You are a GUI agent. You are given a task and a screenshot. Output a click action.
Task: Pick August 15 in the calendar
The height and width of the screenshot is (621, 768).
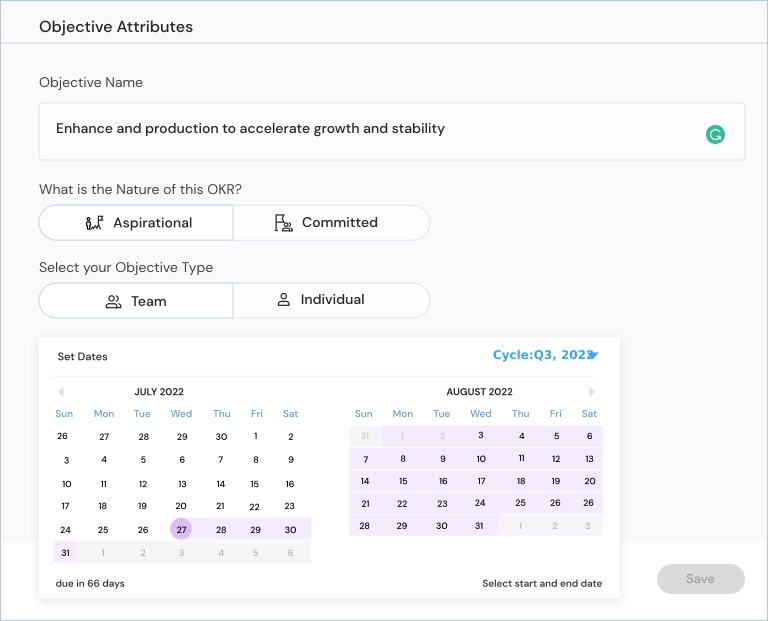(403, 481)
